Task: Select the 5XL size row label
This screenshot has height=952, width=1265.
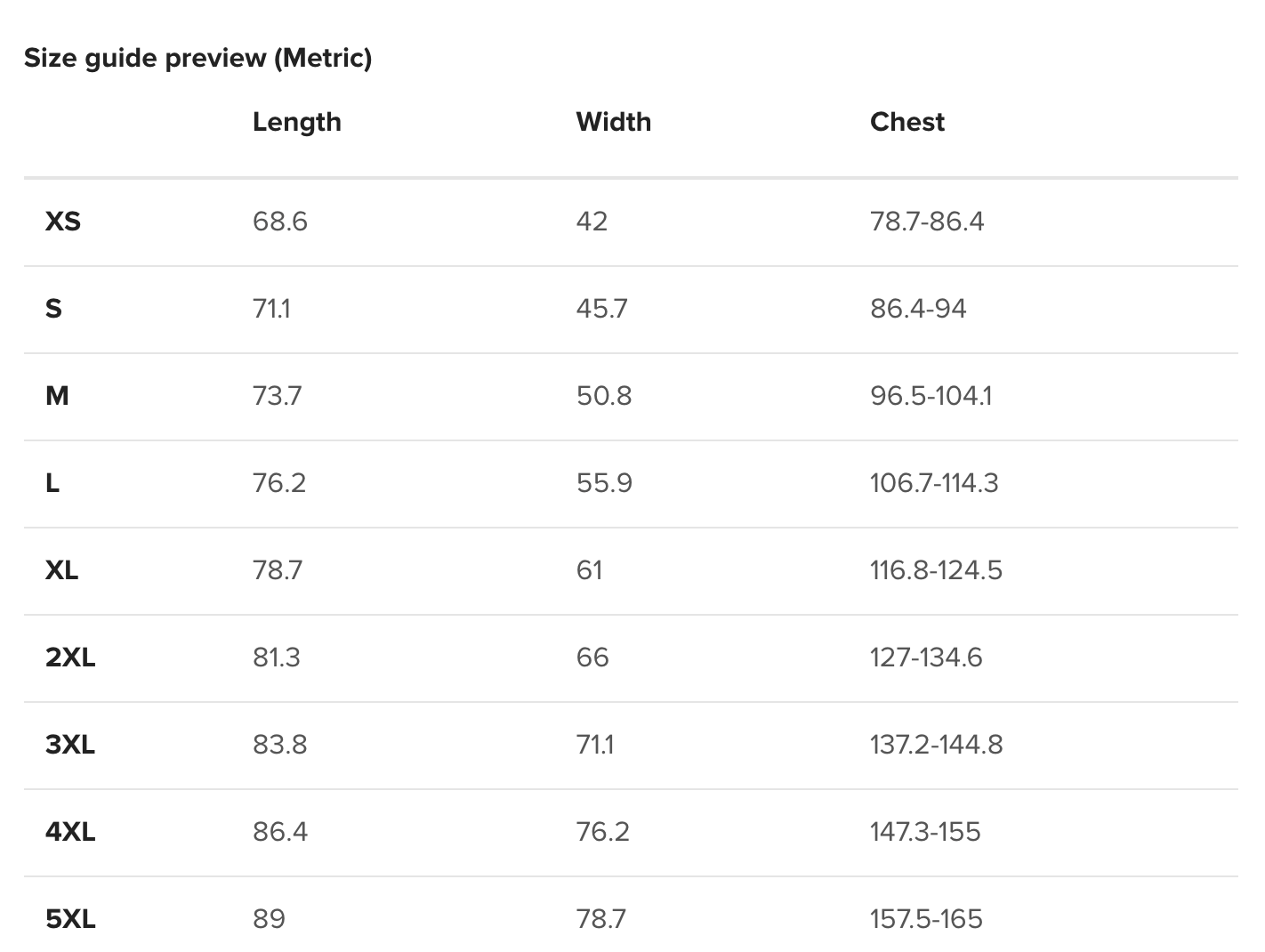Action: pos(70,919)
